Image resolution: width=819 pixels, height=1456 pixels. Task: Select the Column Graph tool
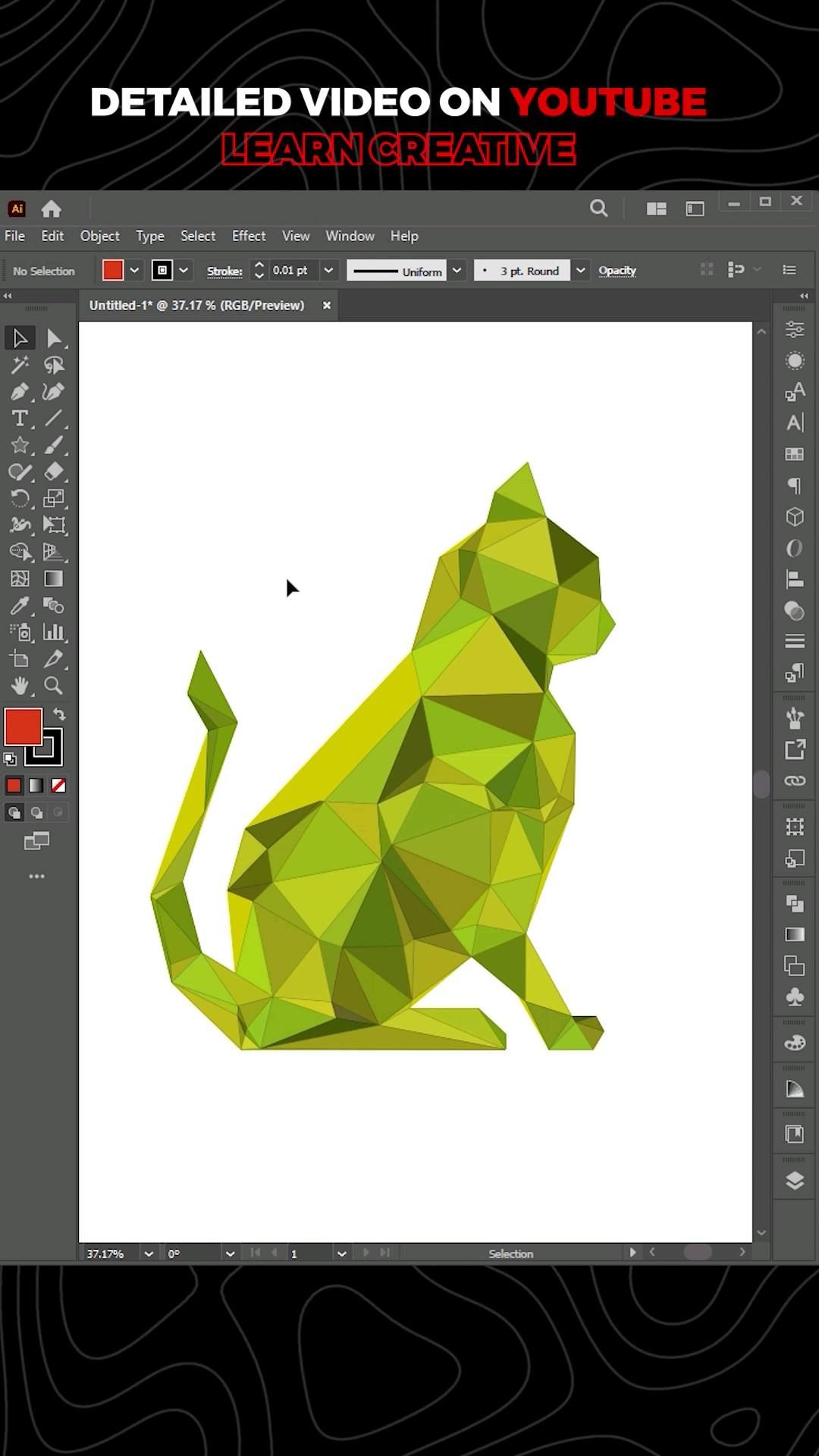coord(54,632)
